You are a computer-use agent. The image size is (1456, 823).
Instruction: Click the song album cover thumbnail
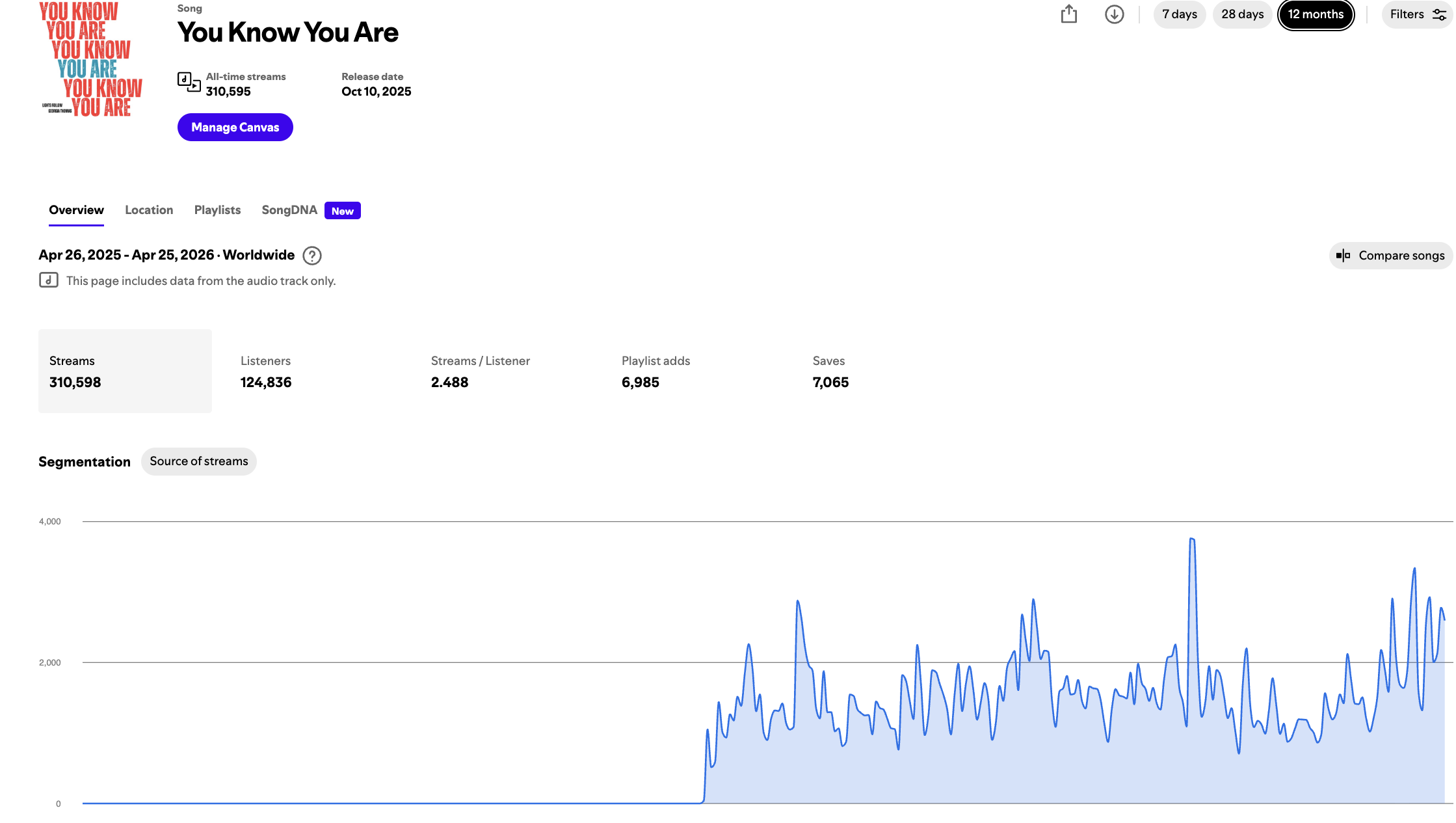[91, 59]
